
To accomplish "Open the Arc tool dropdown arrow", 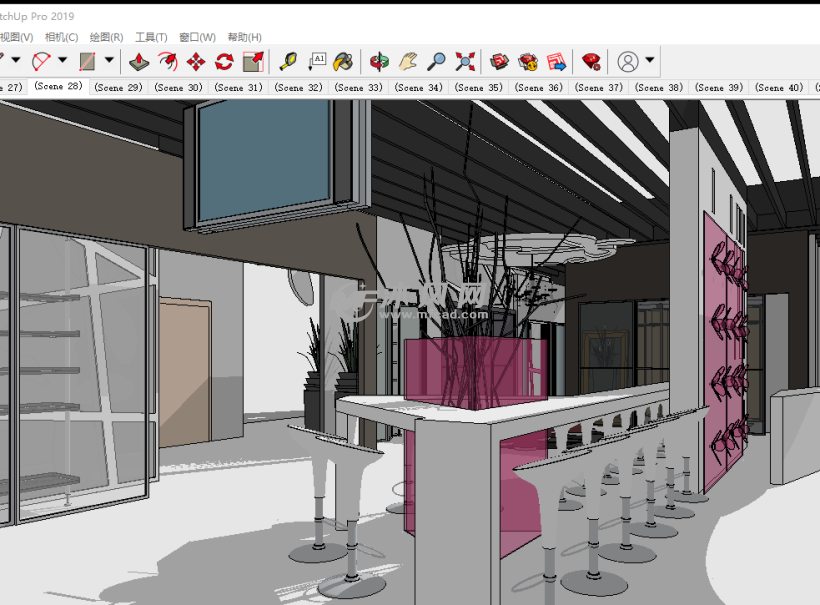I will coord(63,60).
